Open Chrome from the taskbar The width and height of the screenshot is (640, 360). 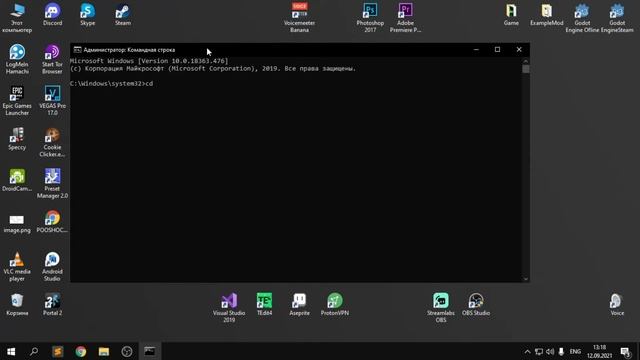[81, 351]
